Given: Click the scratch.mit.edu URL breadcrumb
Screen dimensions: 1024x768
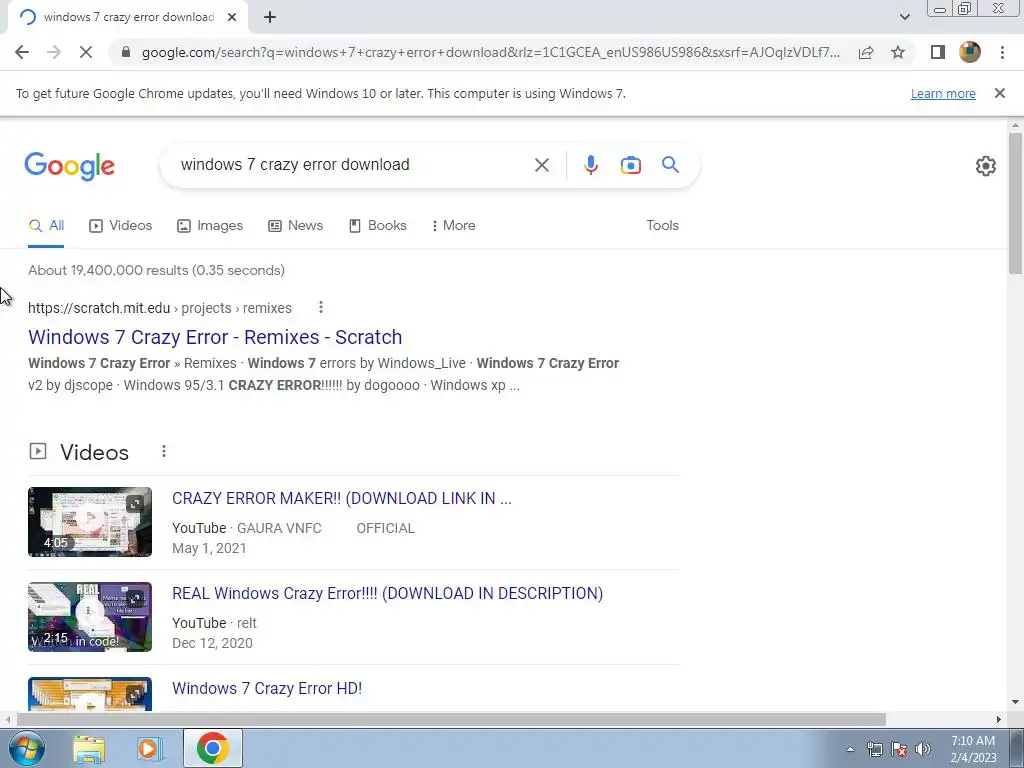Looking at the screenshot, I should coord(159,308).
